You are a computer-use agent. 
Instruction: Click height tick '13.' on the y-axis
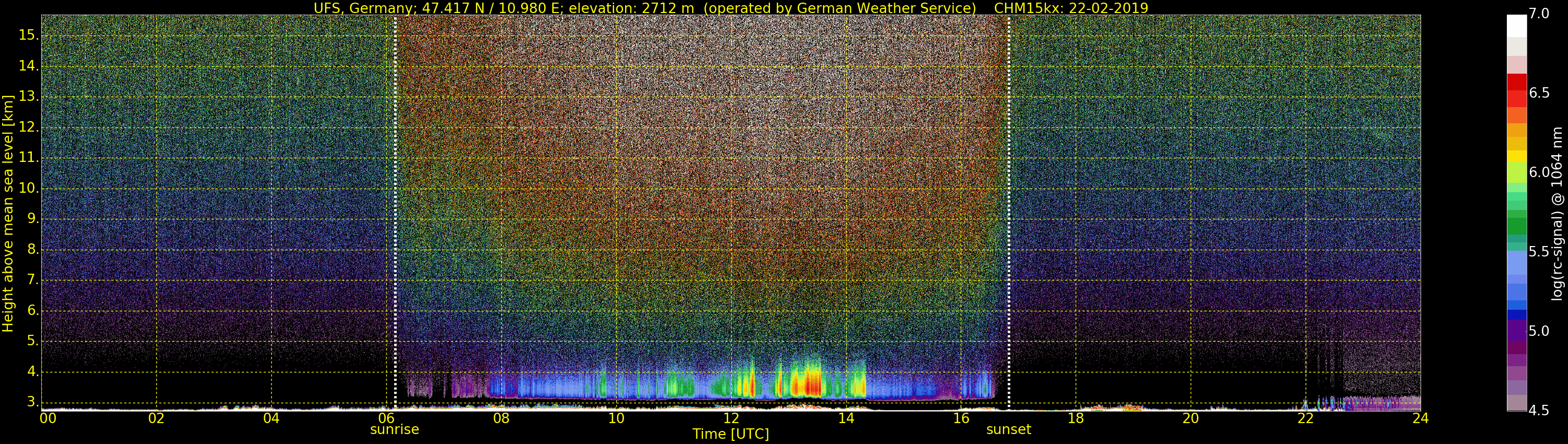point(29,97)
